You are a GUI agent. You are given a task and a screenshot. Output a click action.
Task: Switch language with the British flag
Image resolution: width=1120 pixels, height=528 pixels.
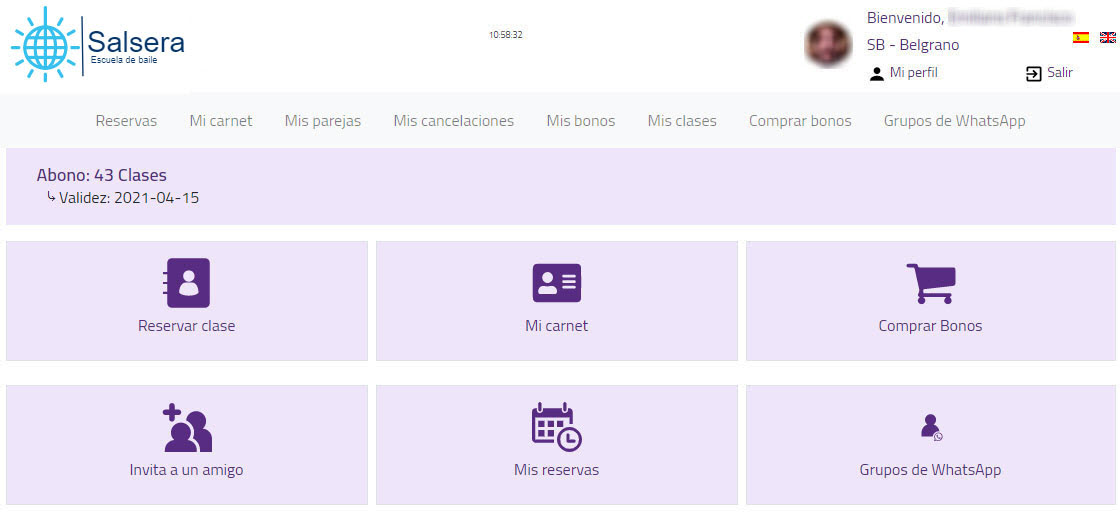click(x=1108, y=38)
